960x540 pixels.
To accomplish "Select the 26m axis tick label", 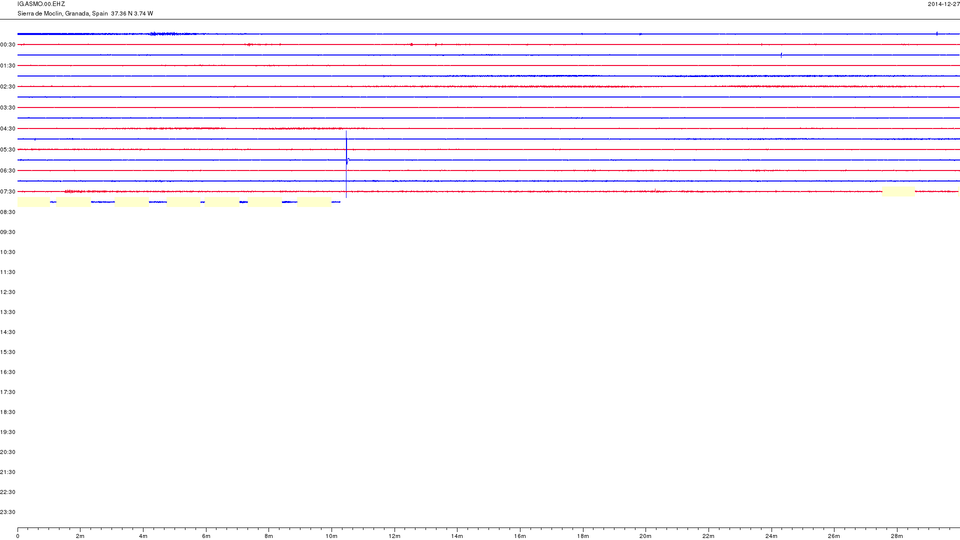I will tap(834, 536).
